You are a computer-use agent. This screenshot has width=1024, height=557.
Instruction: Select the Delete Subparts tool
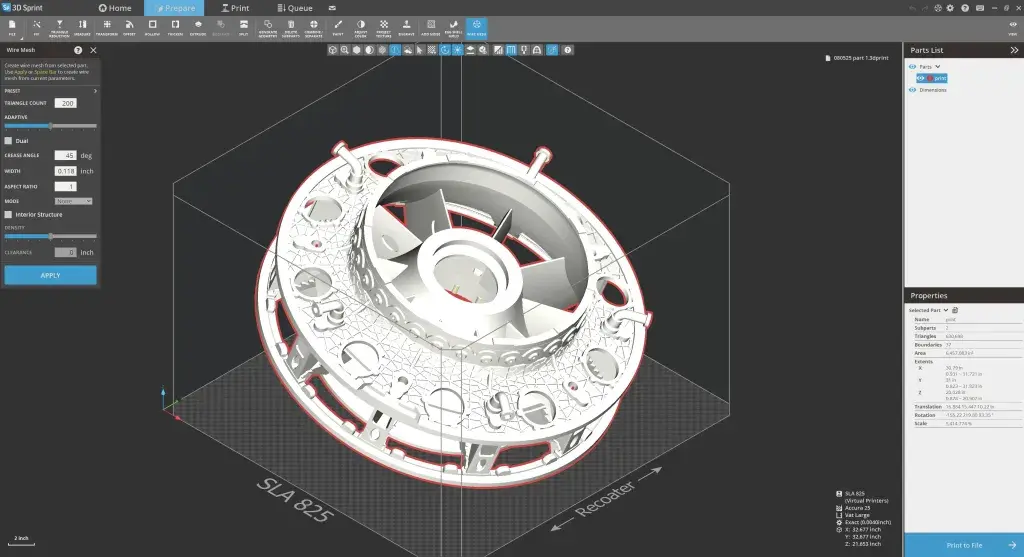coord(291,27)
